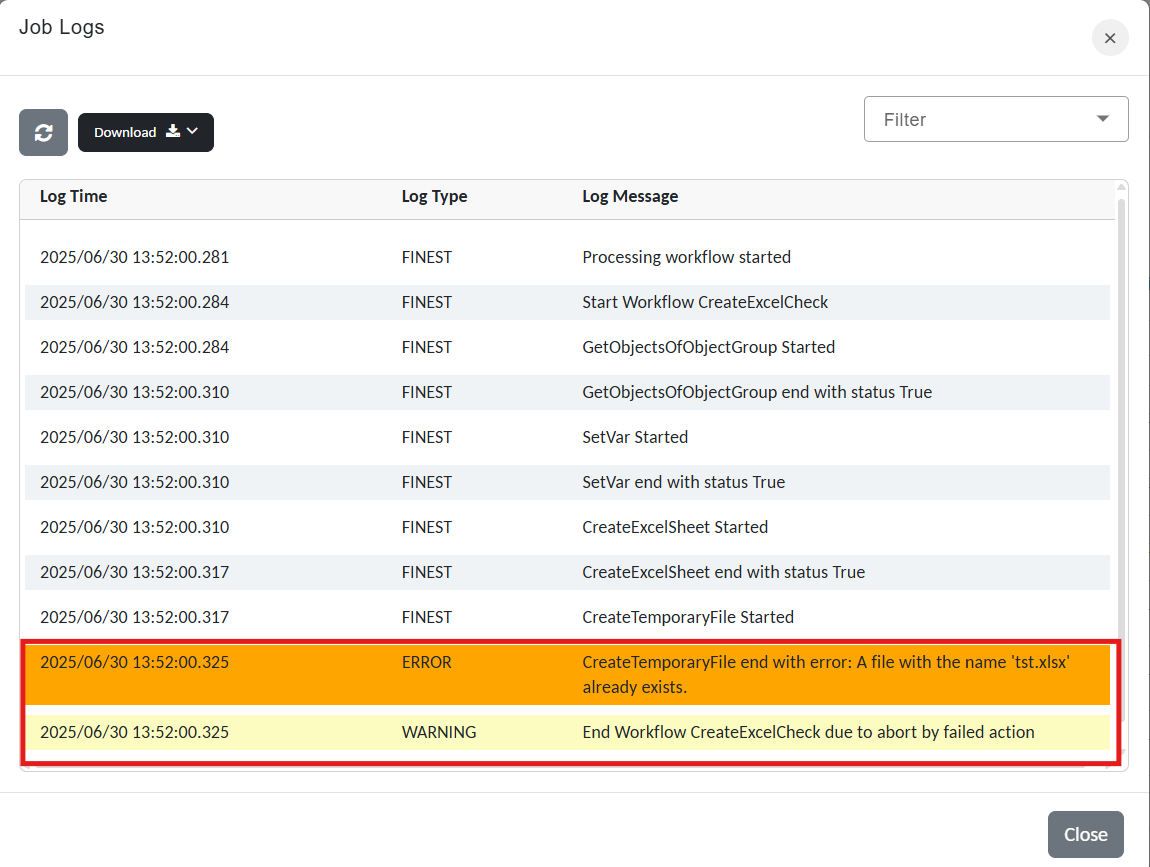Select 'GetObjectsOfObjectGroup Started' log row
The image size is (1150, 867).
pos(708,347)
